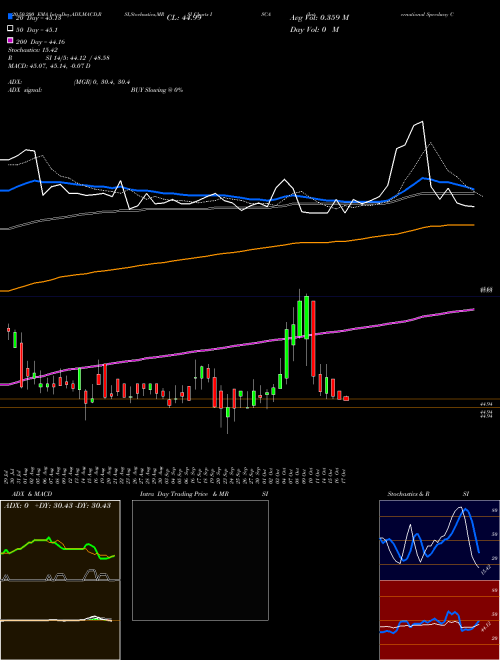500x660 pixels.
Task: Open the blue Stochastics mini chart
Action: click(439, 540)
